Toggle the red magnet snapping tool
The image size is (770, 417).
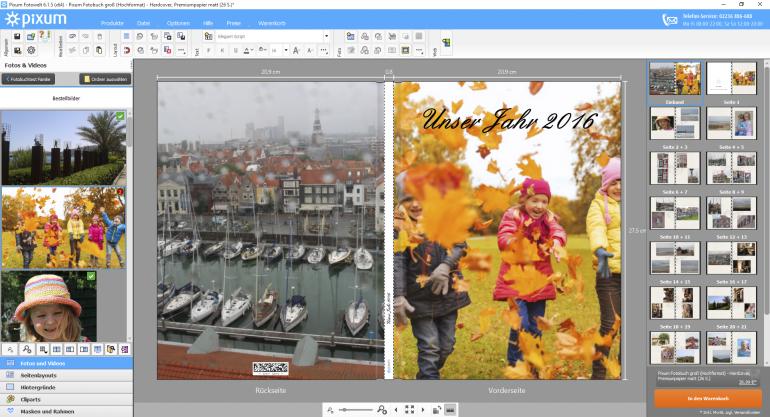pos(127,50)
